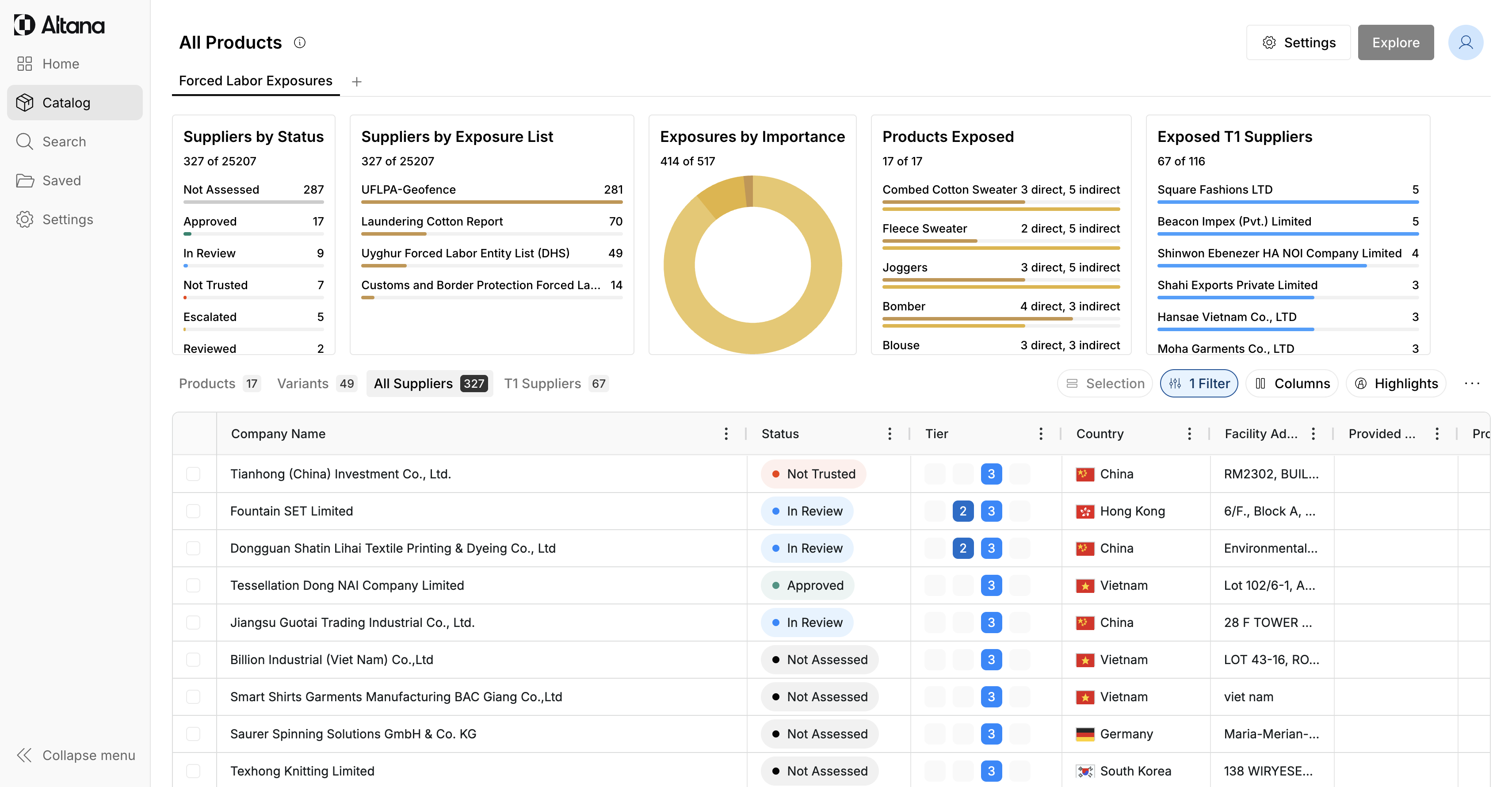Select checkbox for Tianhong (China) Investment row

(x=193, y=474)
